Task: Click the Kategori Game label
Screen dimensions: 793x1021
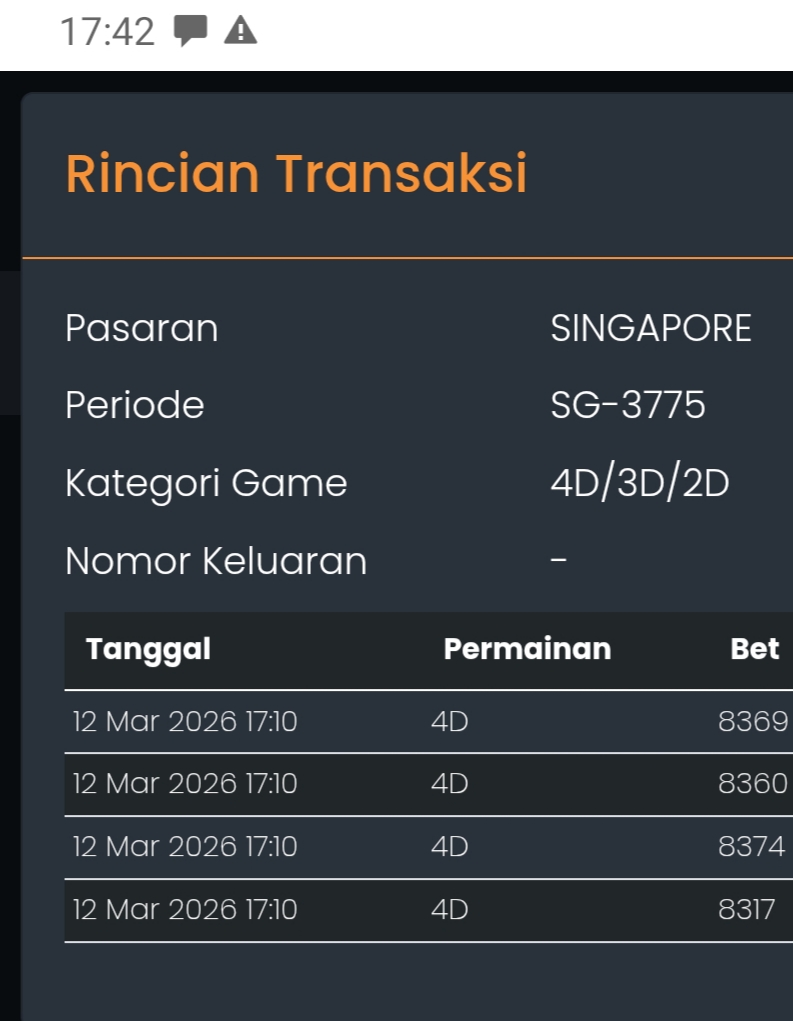Action: click(x=206, y=483)
